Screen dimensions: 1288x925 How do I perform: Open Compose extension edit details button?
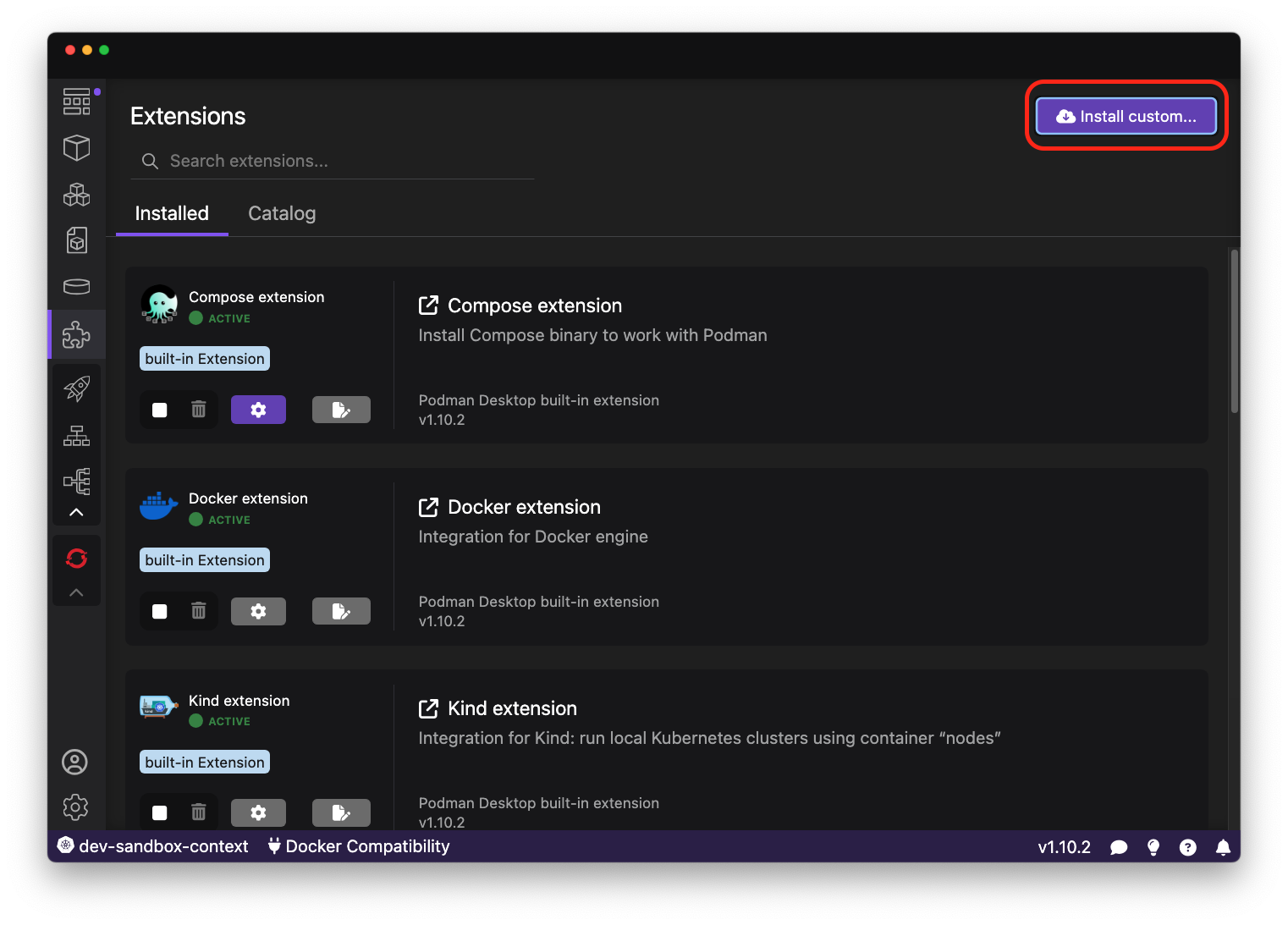(x=341, y=410)
